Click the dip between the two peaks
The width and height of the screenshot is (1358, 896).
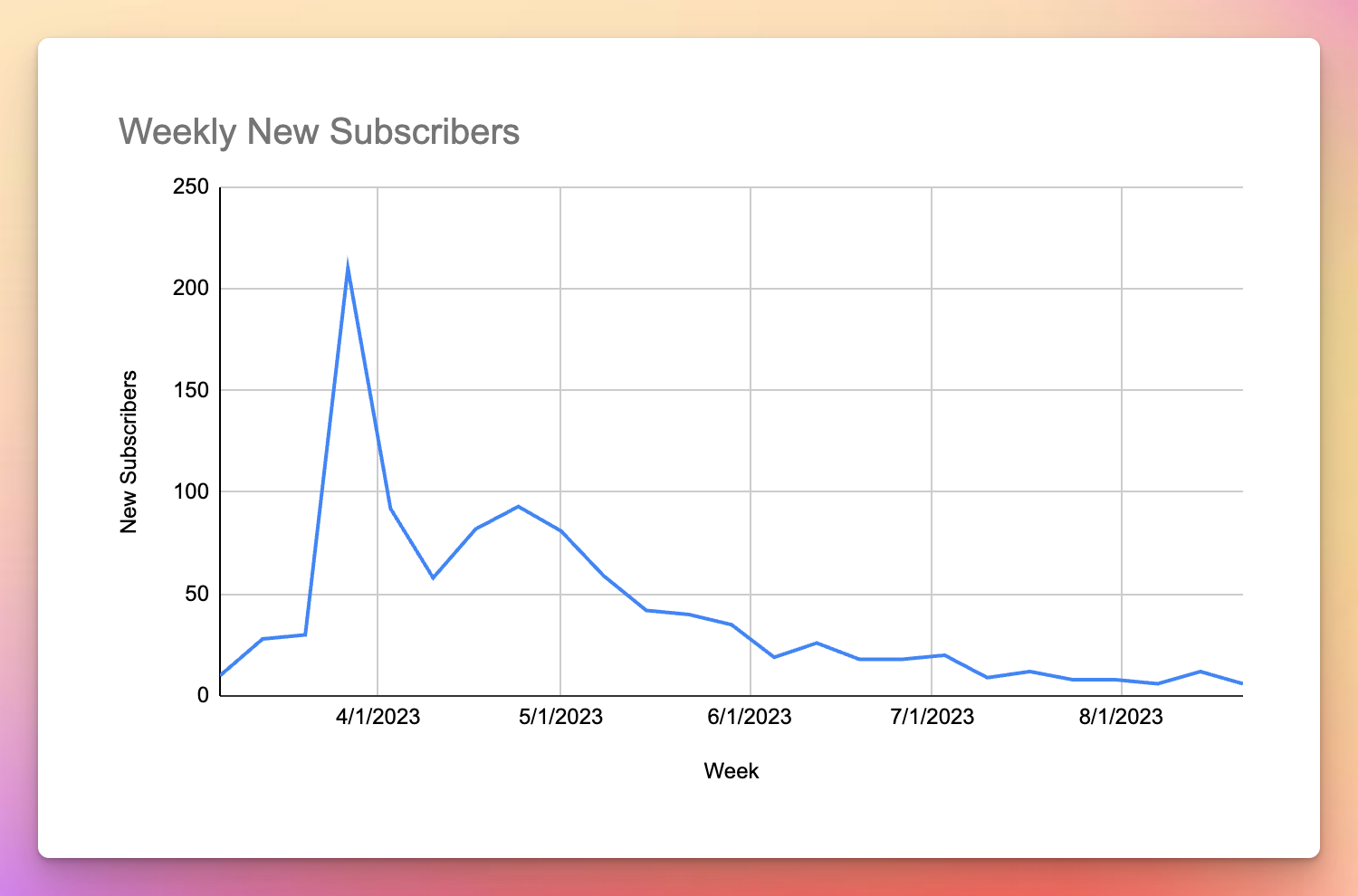pyautogui.click(x=433, y=577)
